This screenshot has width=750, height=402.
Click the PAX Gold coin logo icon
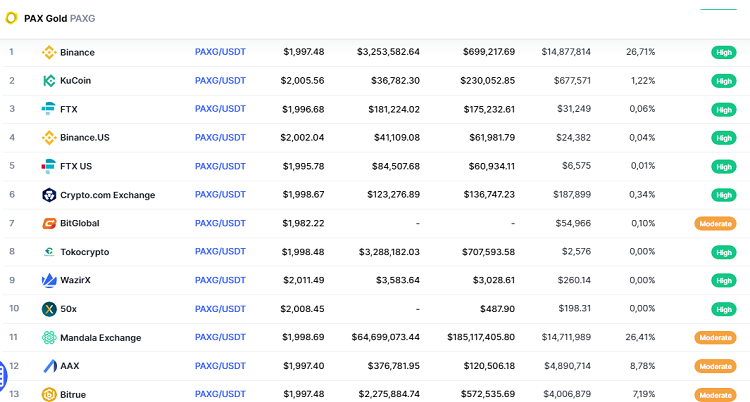tap(11, 18)
